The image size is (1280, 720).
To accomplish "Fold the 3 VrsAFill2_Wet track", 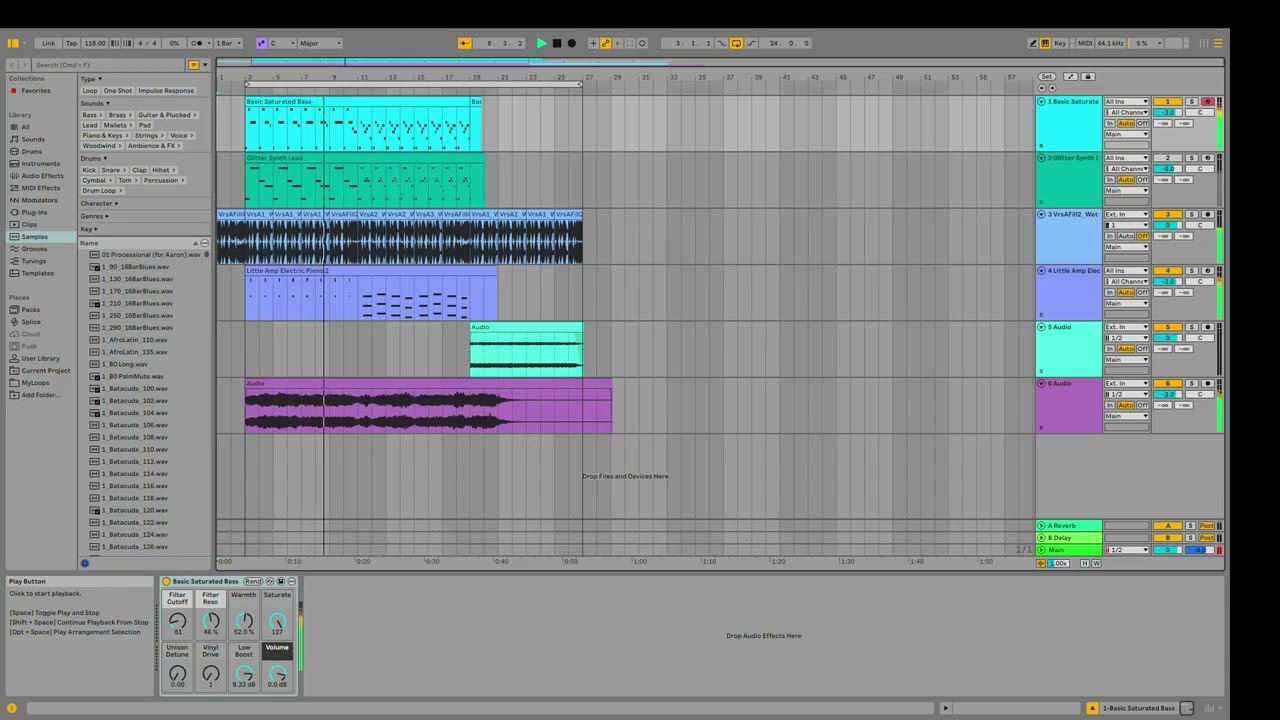I will (x=1041, y=215).
